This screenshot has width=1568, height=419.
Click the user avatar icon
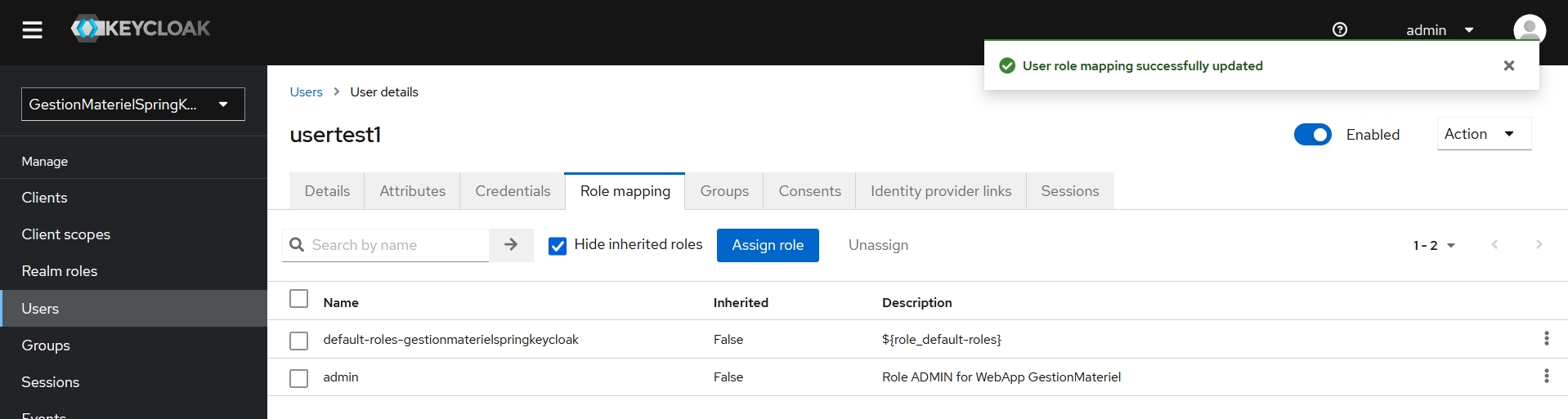(1529, 29)
